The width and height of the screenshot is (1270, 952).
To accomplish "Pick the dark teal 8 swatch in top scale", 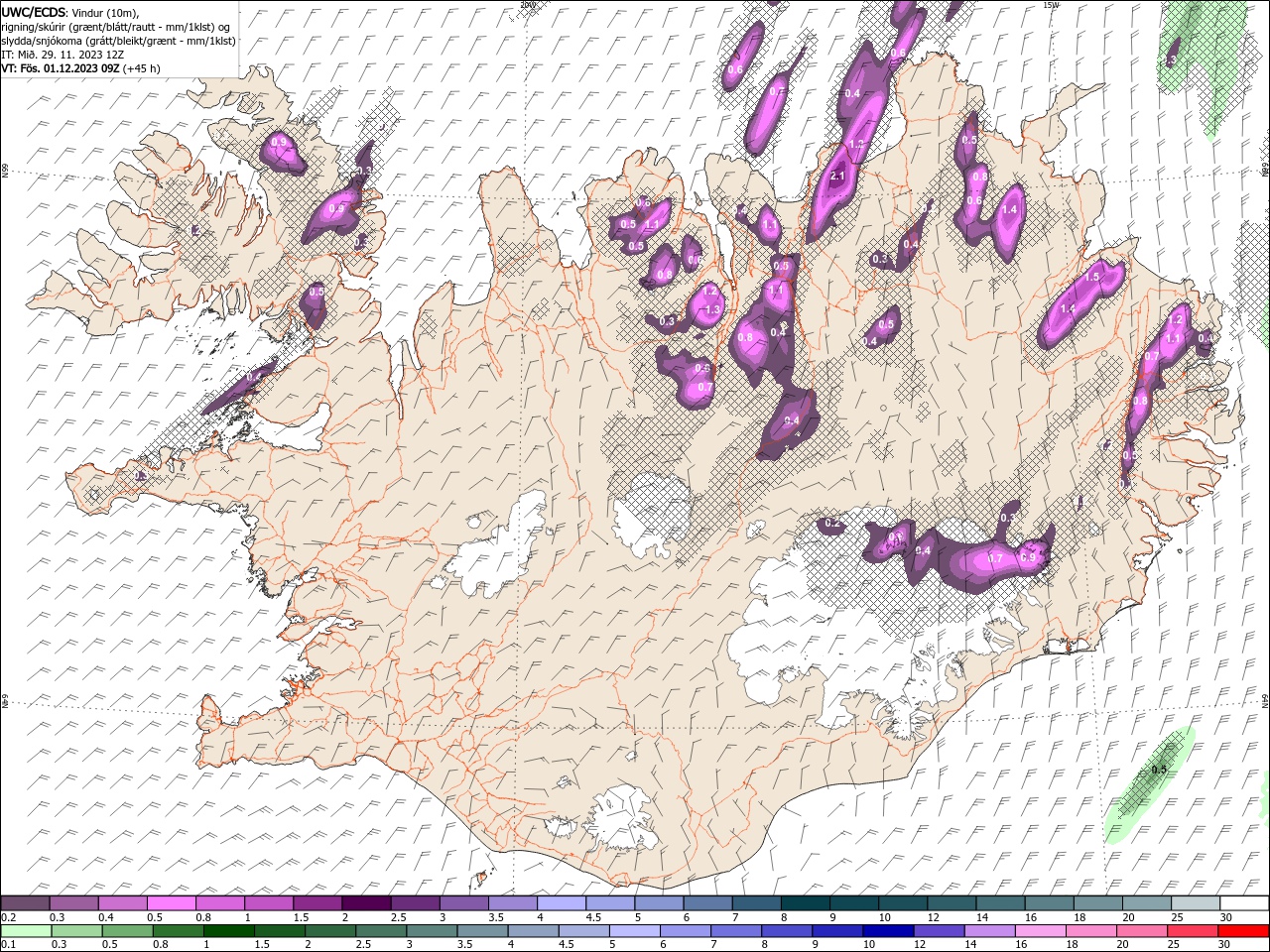I will (806, 902).
